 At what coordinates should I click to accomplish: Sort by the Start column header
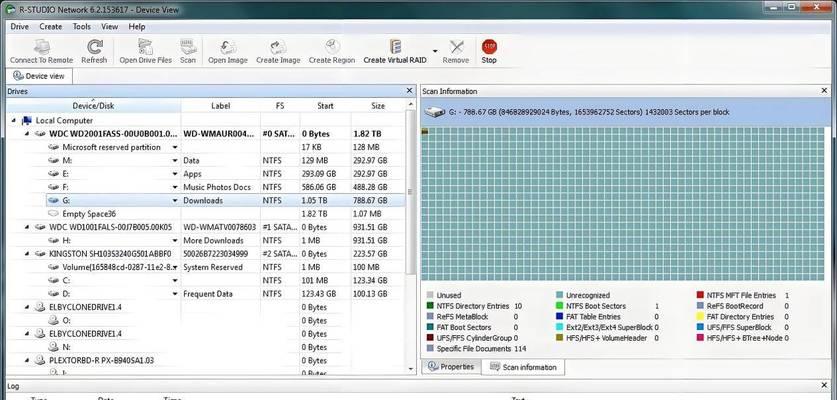click(326, 106)
